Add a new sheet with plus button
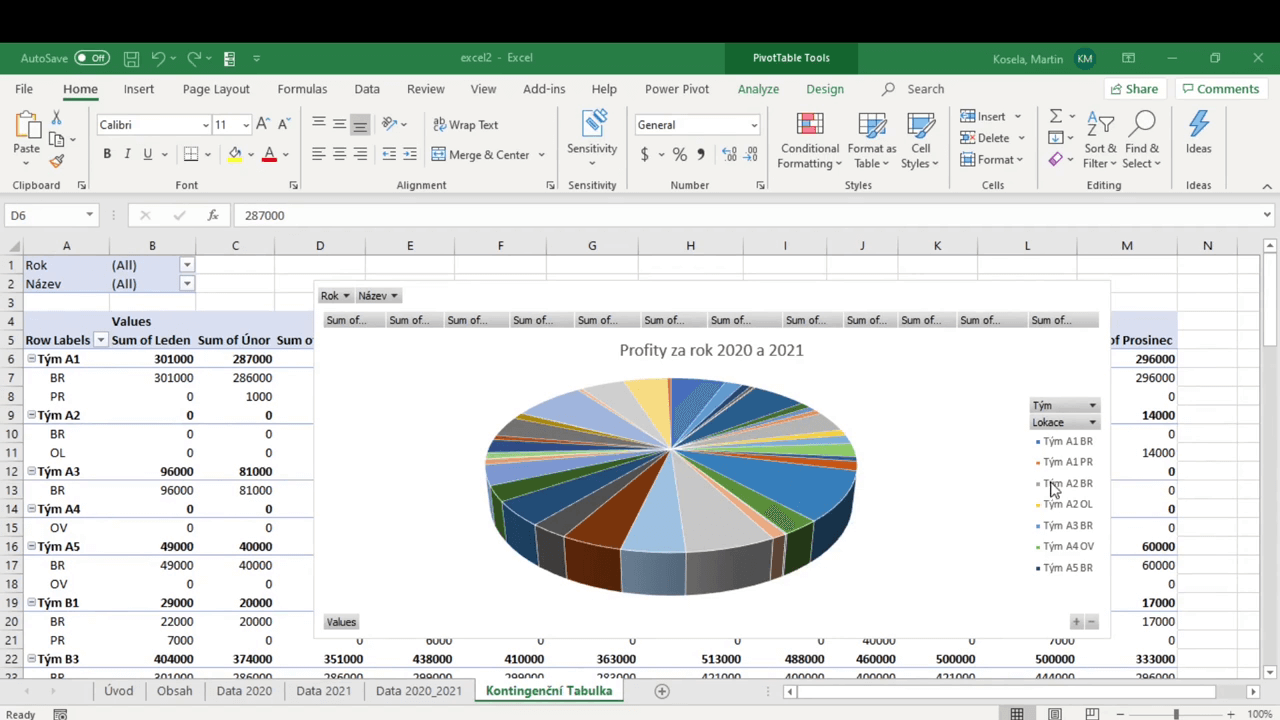Viewport: 1280px width, 720px height. tap(661, 691)
